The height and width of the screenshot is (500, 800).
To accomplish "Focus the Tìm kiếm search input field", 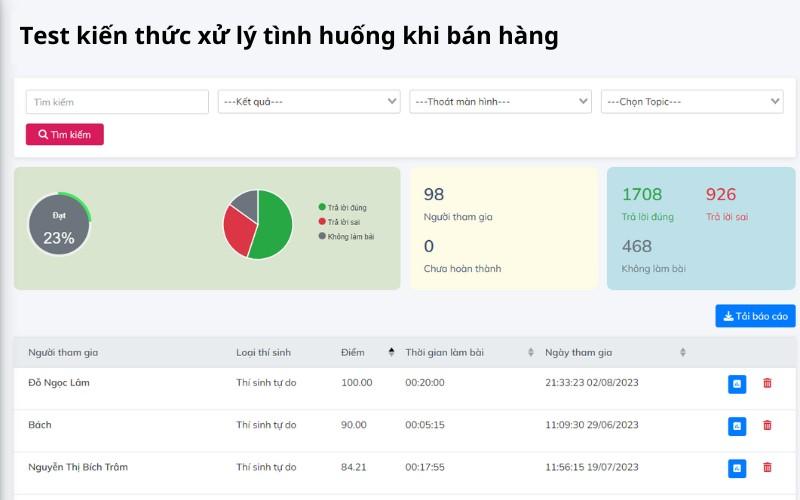I will coord(117,102).
